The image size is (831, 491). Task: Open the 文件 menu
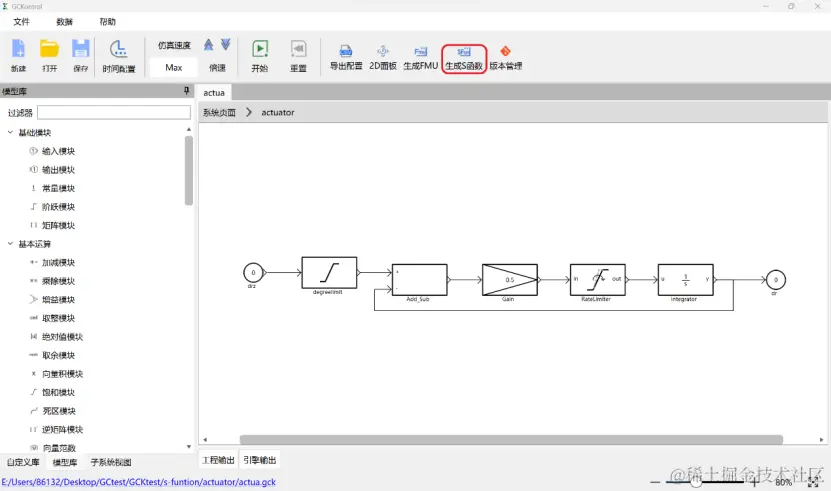pyautogui.click(x=21, y=22)
